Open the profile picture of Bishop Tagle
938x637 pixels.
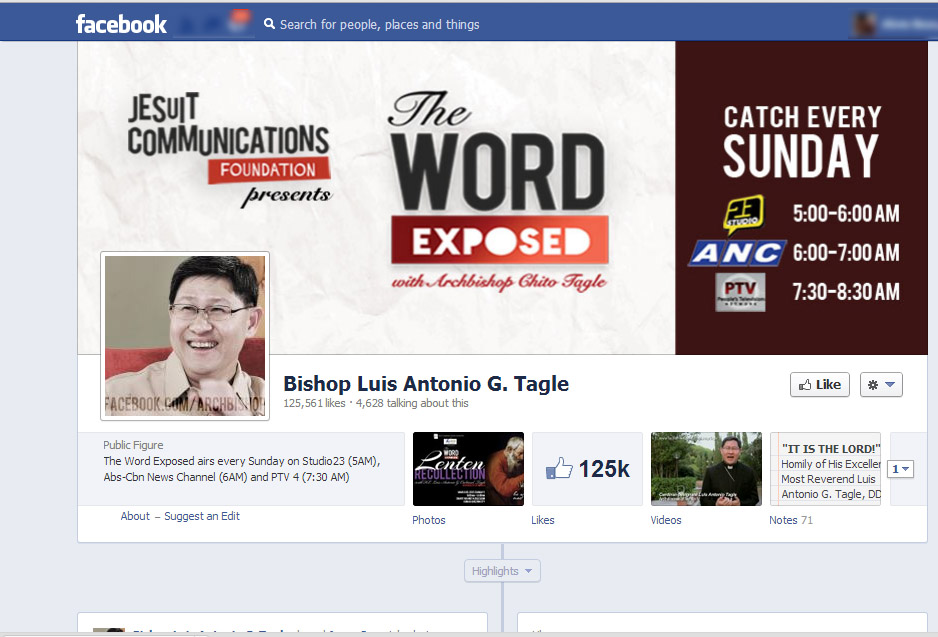(185, 336)
